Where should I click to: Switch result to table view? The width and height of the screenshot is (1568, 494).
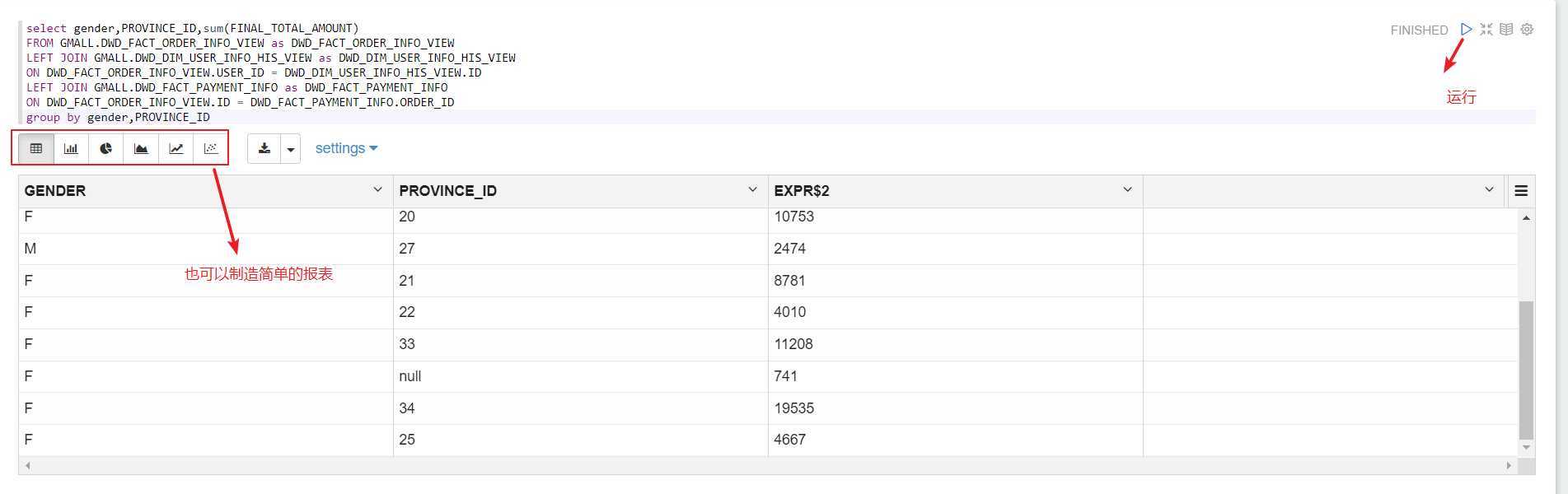(36, 148)
